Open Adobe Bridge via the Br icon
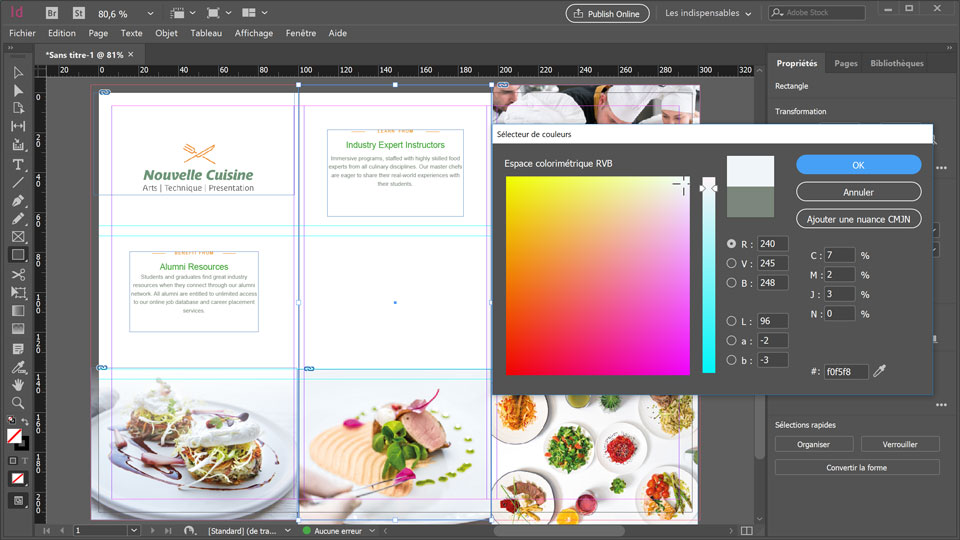Screen dimensions: 960x540 [x=53, y=14]
